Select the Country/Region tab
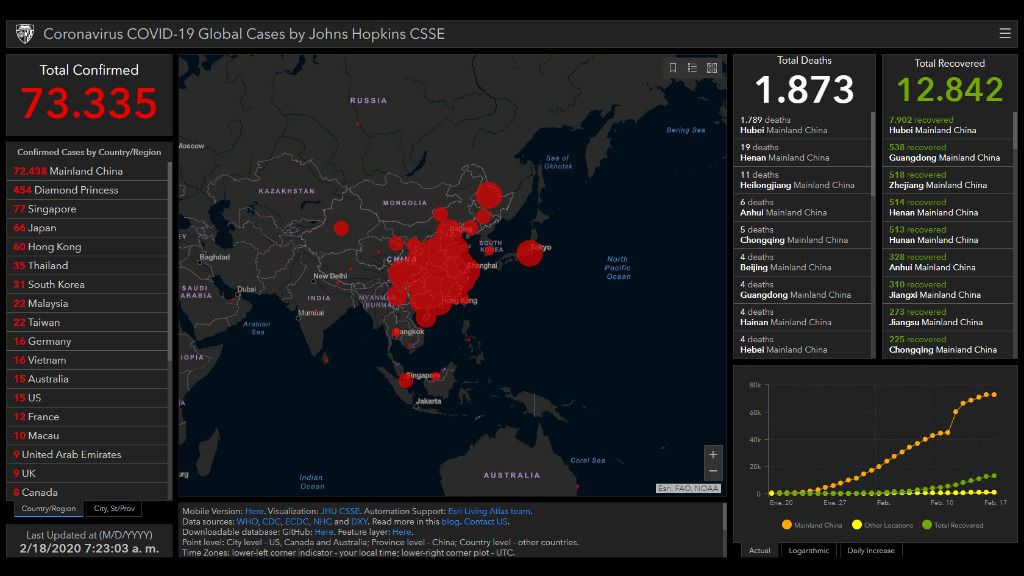Viewport: 1024px width, 576px height. pos(50,508)
